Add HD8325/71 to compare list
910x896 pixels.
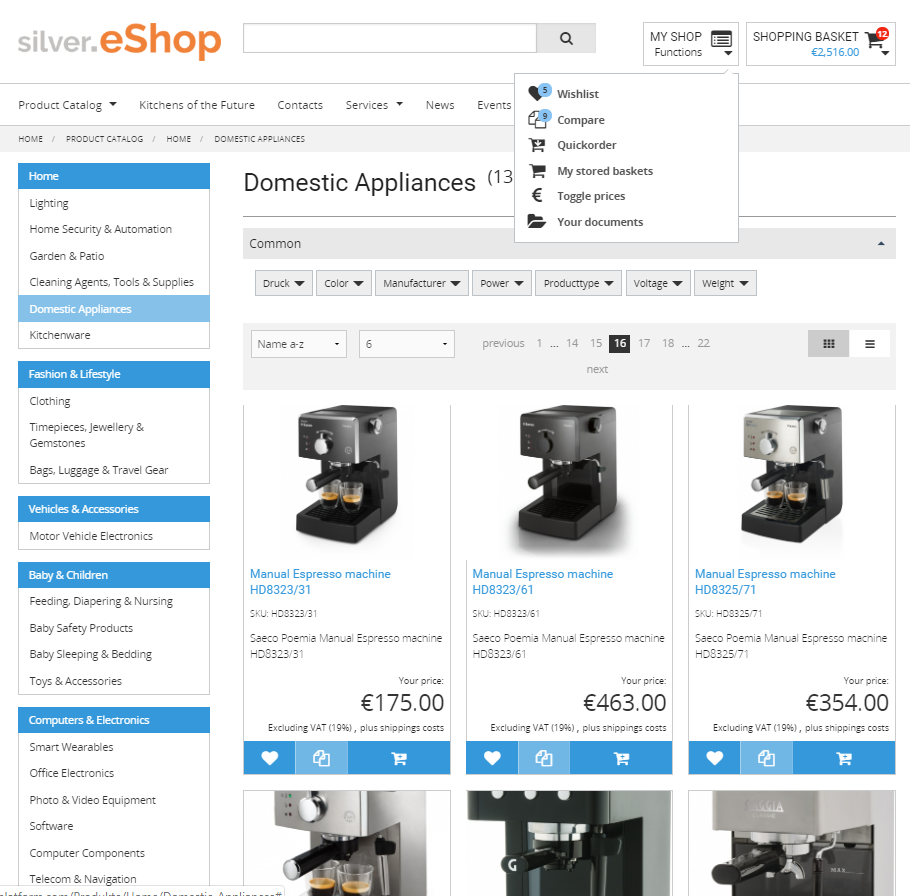[767, 758]
